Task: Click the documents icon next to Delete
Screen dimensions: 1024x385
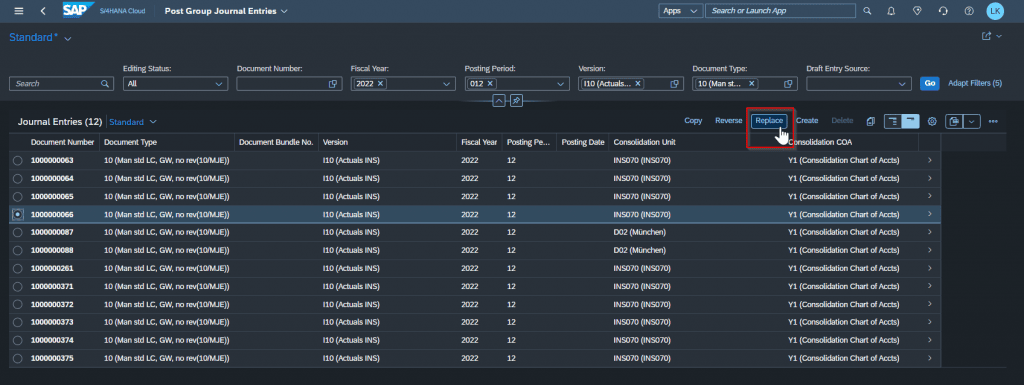Action: [871, 121]
